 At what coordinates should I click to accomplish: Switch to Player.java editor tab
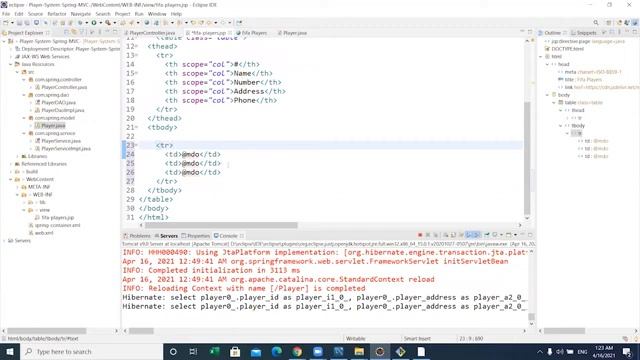tap(292, 33)
